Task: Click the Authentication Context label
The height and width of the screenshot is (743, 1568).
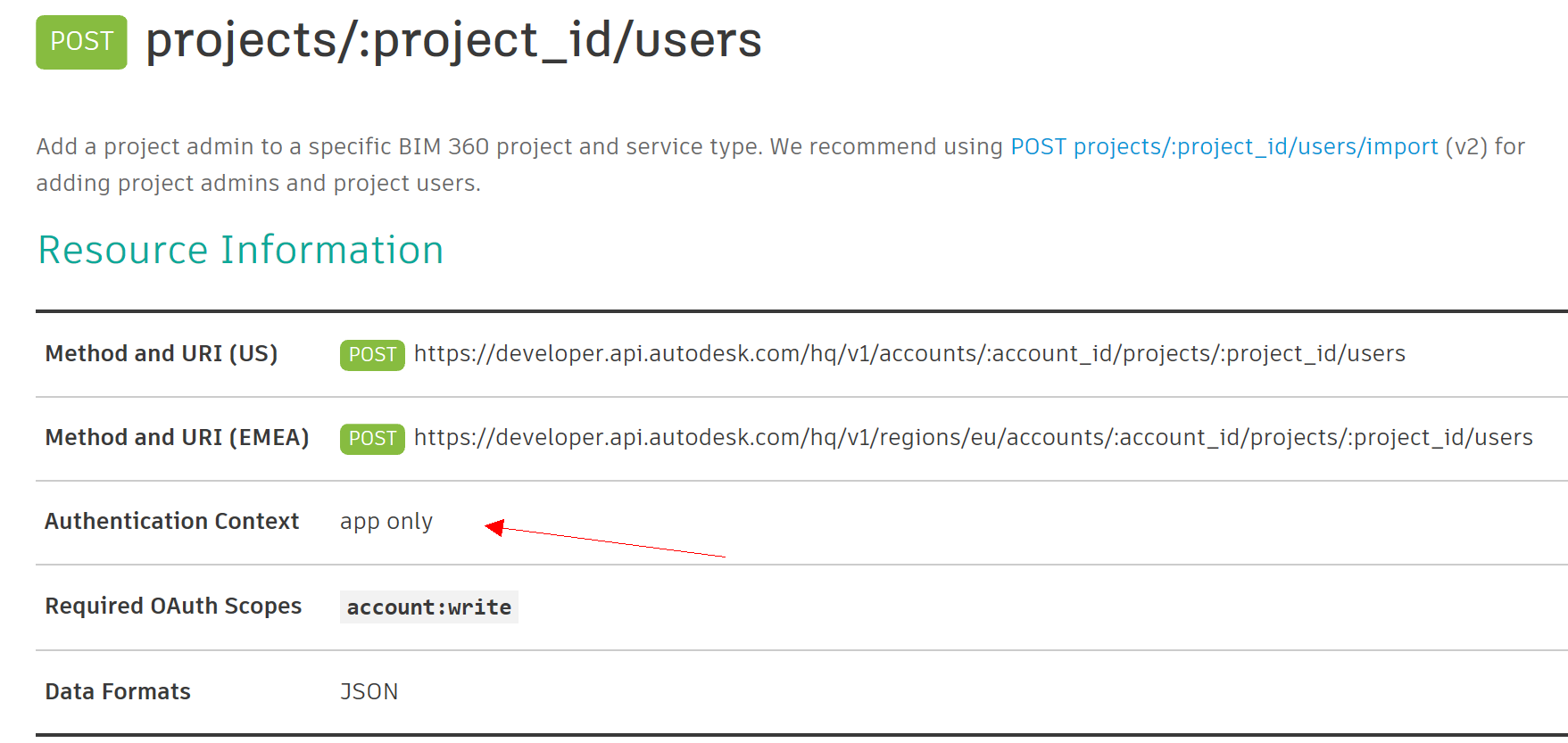Action: click(x=172, y=522)
